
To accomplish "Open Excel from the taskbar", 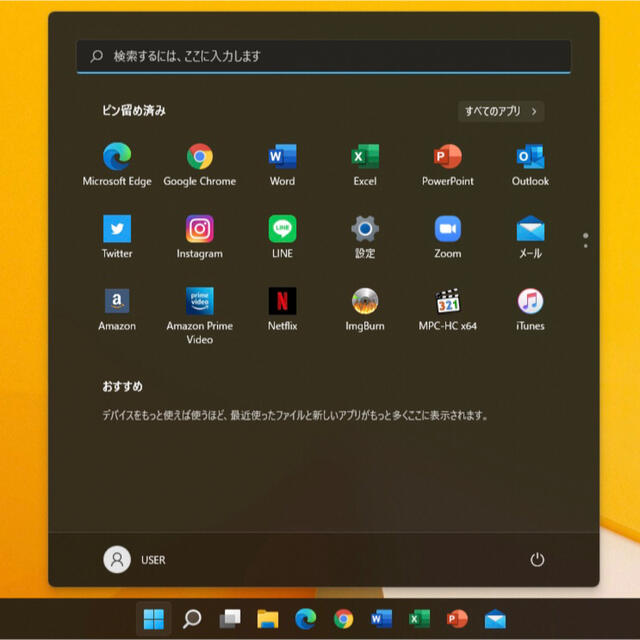I will click(x=419, y=619).
